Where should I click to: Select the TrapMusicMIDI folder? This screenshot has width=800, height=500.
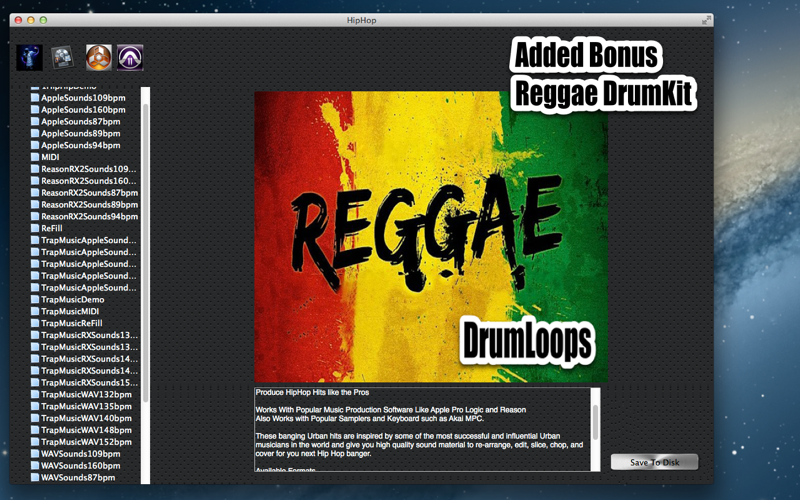point(65,311)
